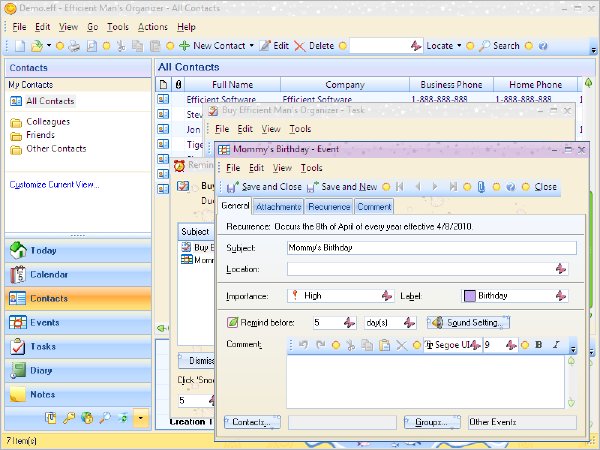Click help icon in Event window toolbar
600x450 pixels.
point(510,187)
